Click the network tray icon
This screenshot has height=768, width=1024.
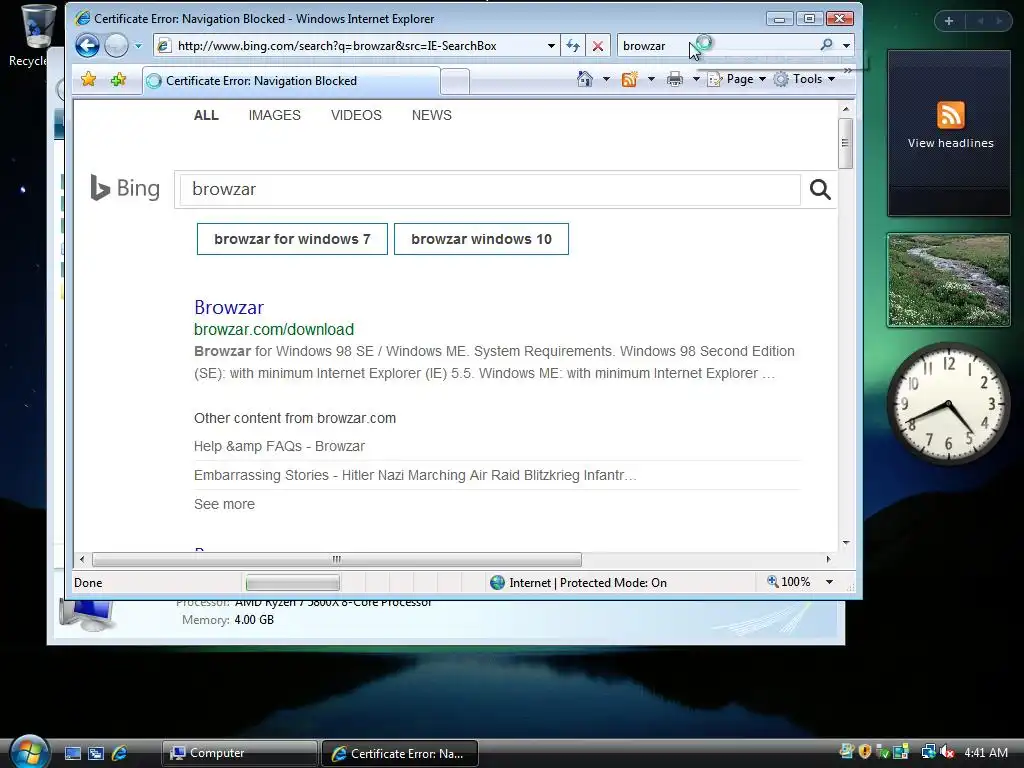928,752
